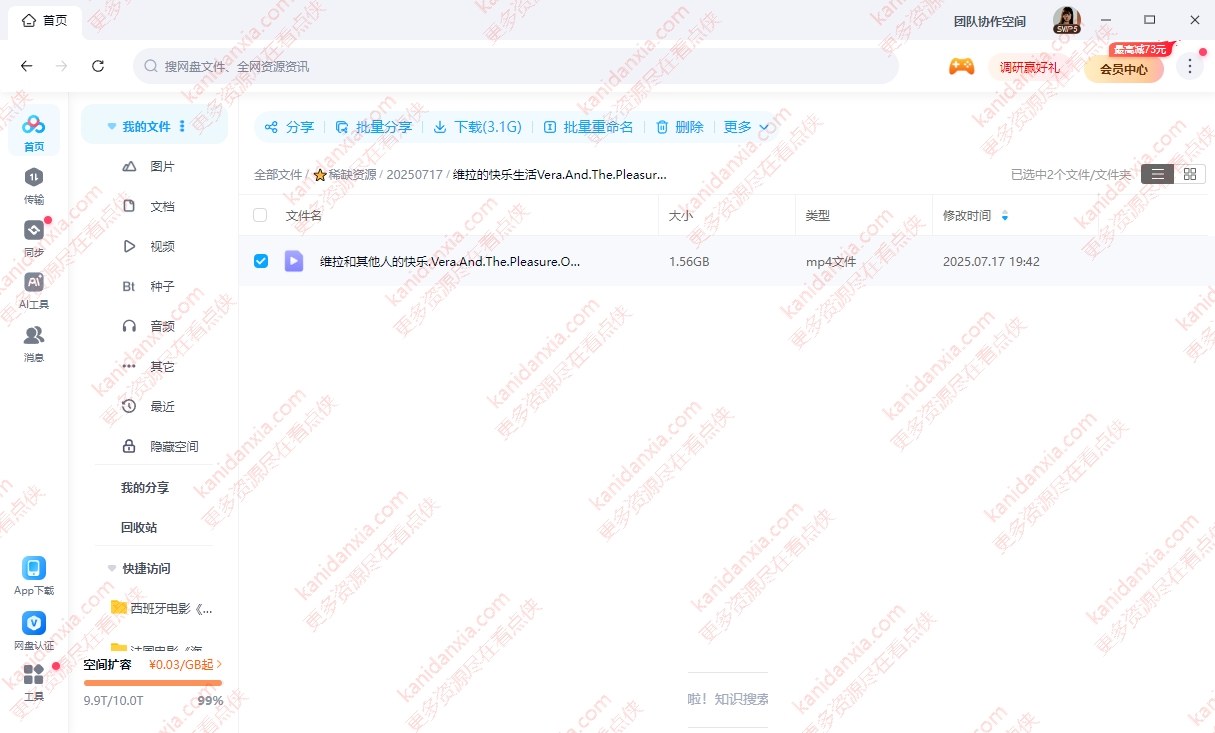
Task: Open the 首页 home sidebar icon
Action: [34, 132]
